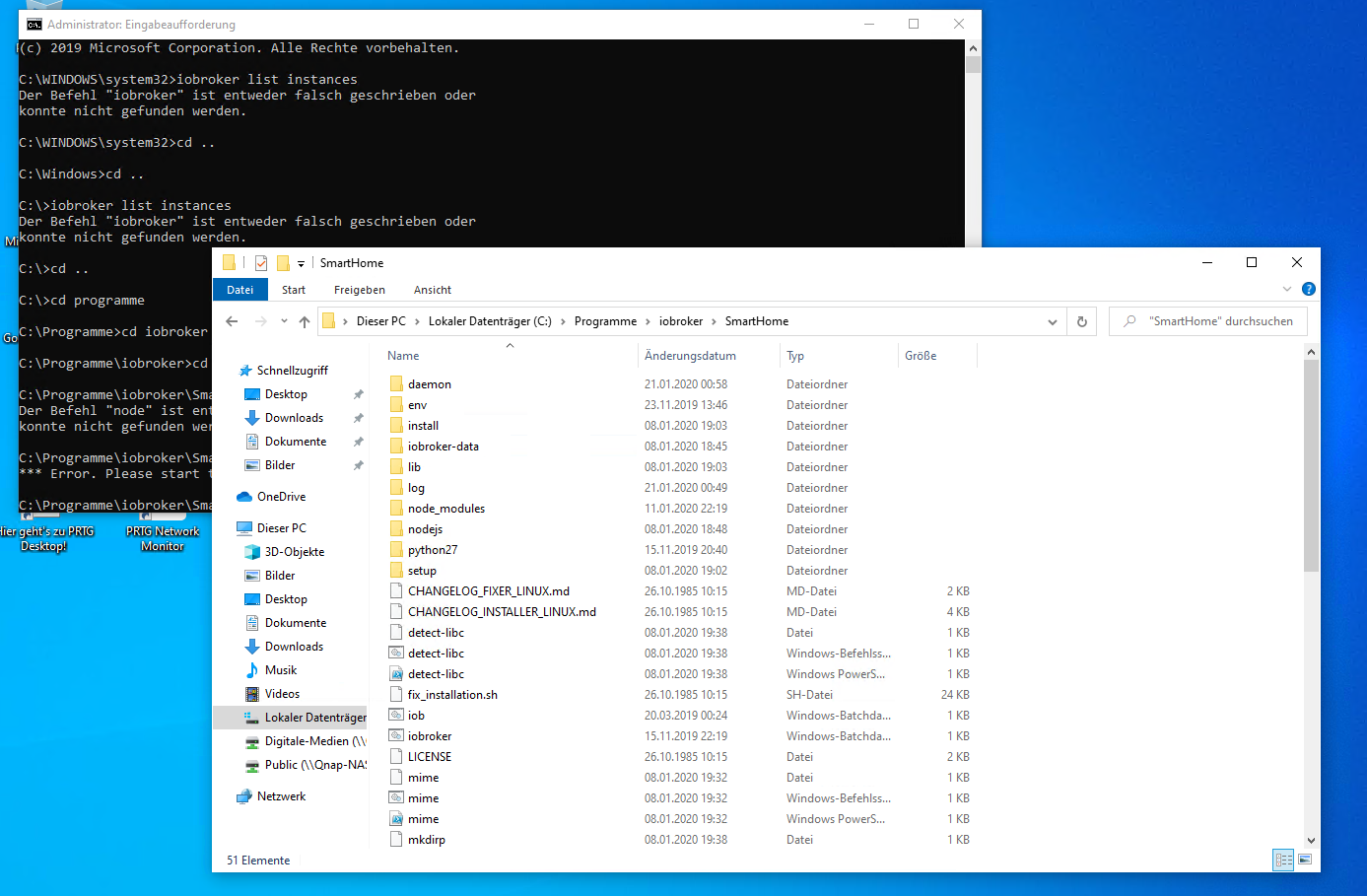Click the properties icon in quick access toolbar
Image resolution: width=1367 pixels, height=896 pixels.
pos(261,263)
